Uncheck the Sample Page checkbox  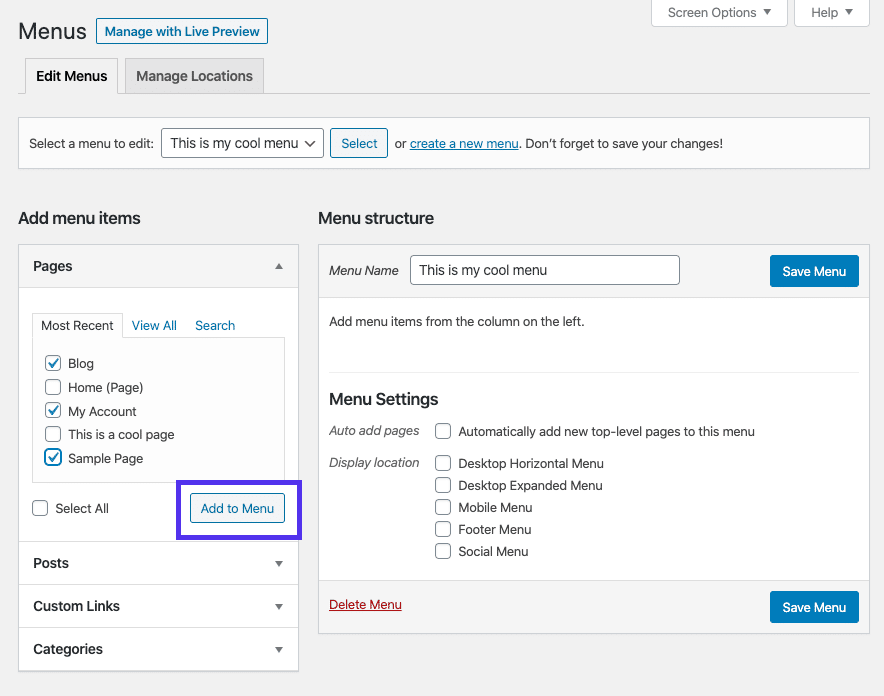[x=53, y=458]
